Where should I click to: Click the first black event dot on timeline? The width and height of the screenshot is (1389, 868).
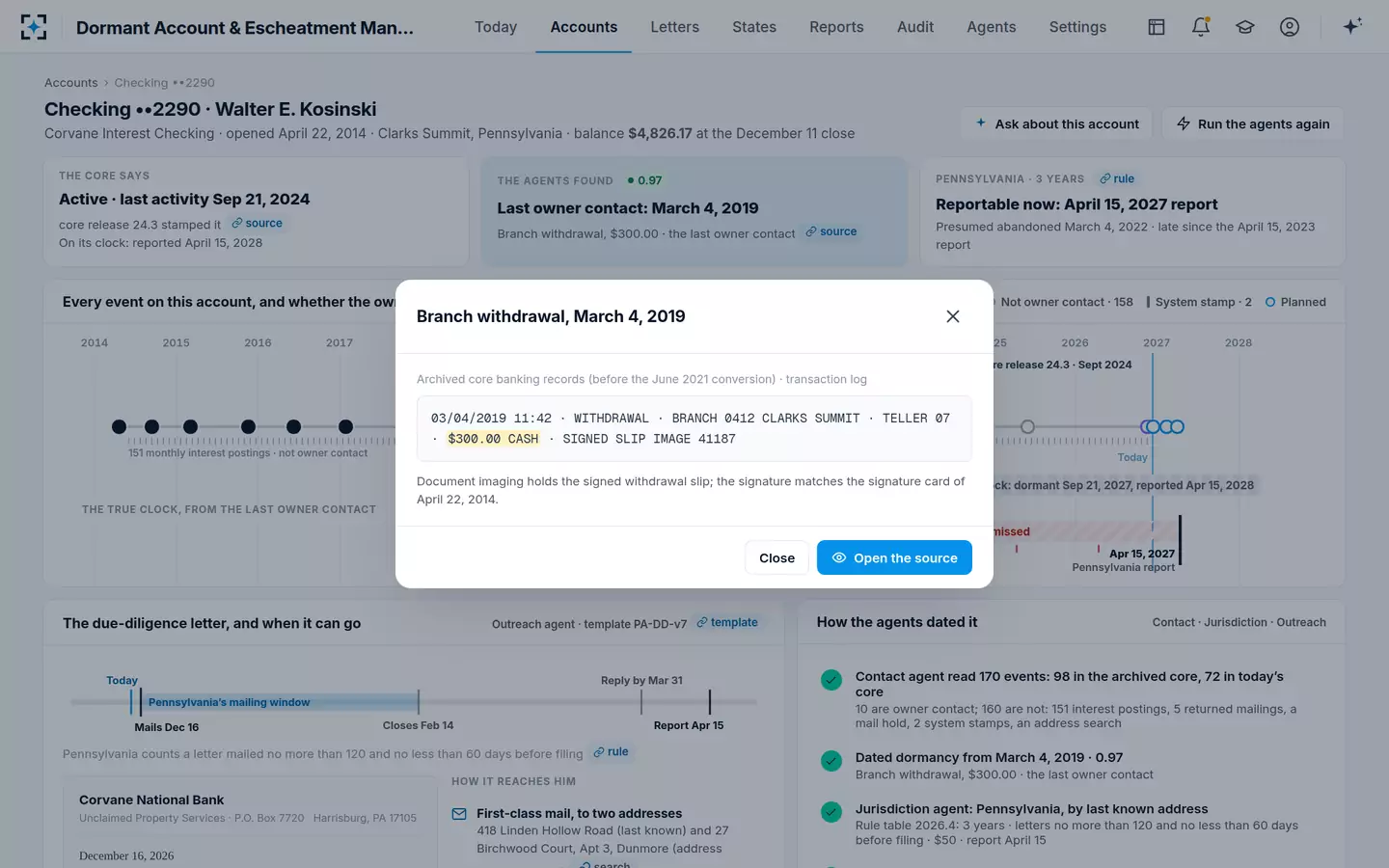coord(119,426)
